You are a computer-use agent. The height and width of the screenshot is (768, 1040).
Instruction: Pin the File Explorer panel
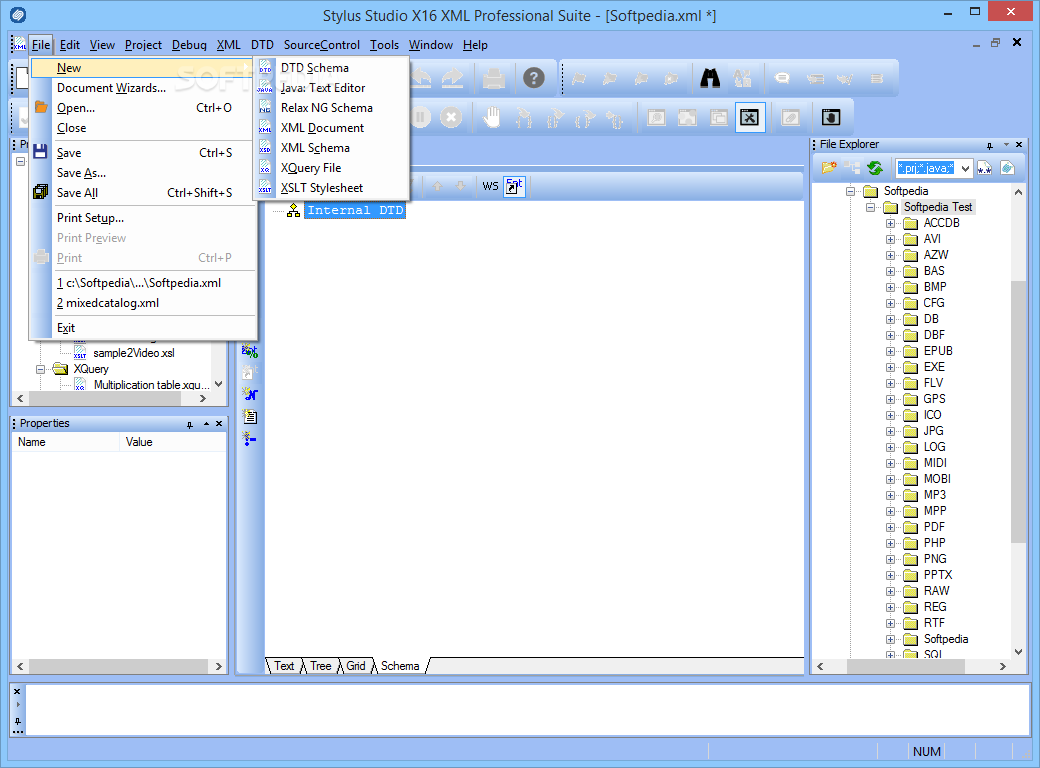990,145
